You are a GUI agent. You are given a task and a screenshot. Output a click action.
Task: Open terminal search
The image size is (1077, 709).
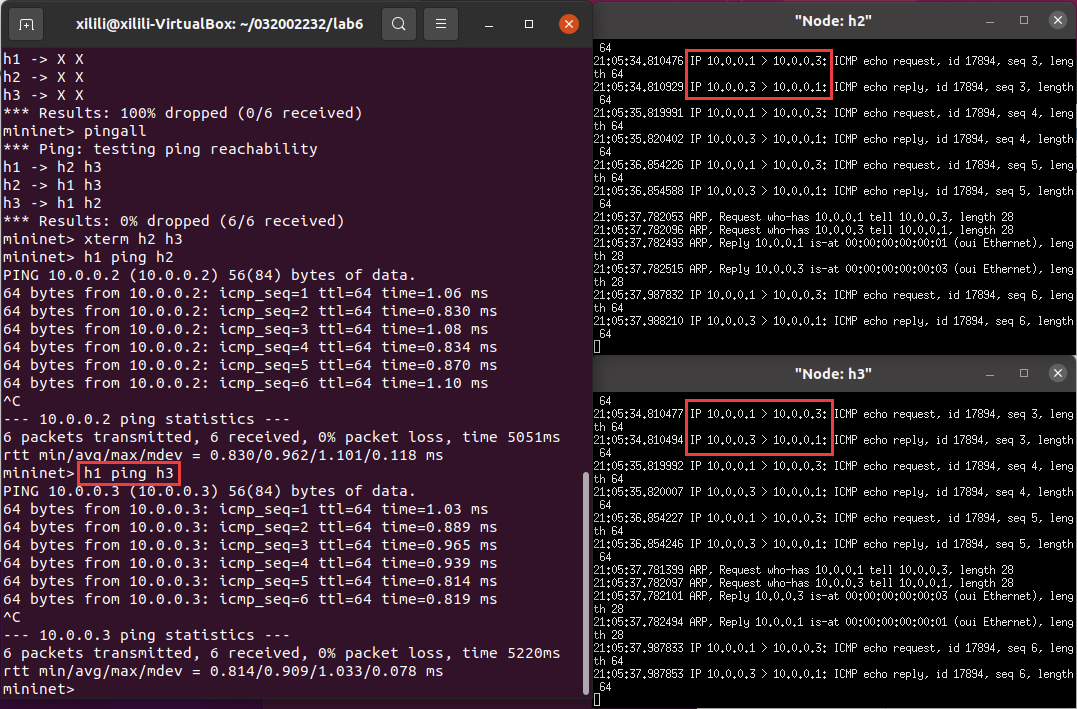point(398,25)
